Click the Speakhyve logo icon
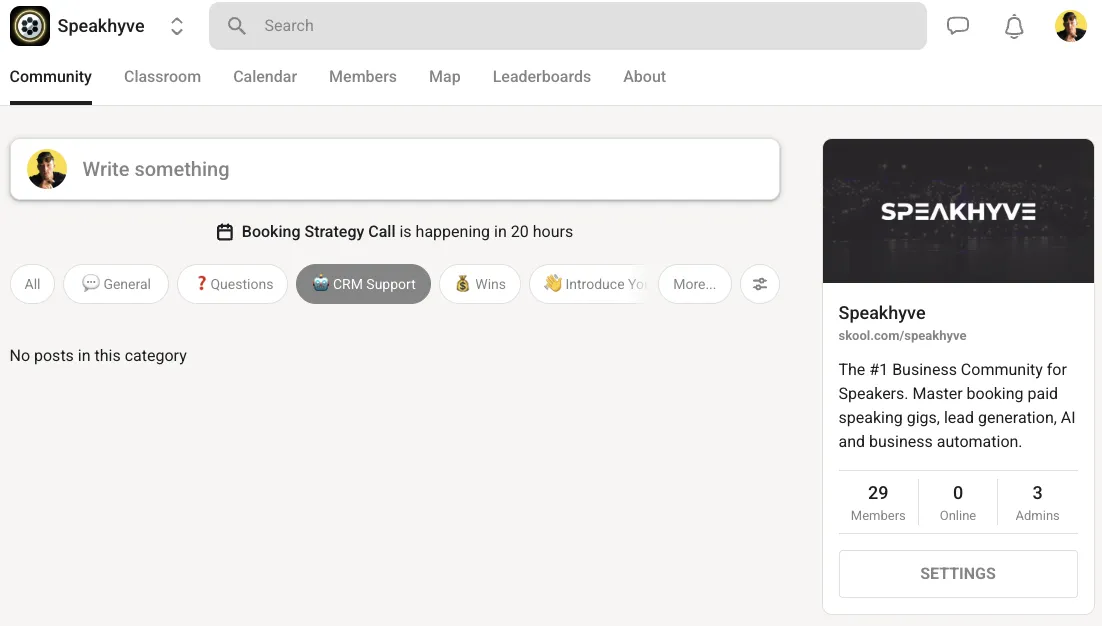 tap(30, 26)
